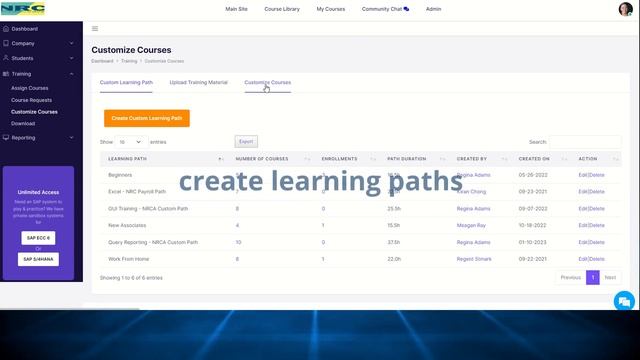This screenshot has height=360, width=640.
Task: Open My Courses nav item
Action: (x=331, y=9)
